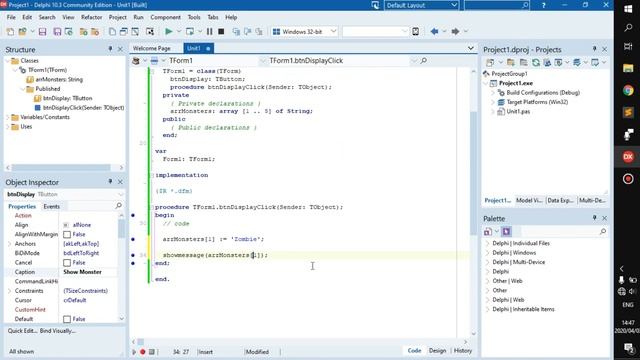640x360 pixels.
Task: Open the Data Explorer panel tab
Action: point(560,200)
